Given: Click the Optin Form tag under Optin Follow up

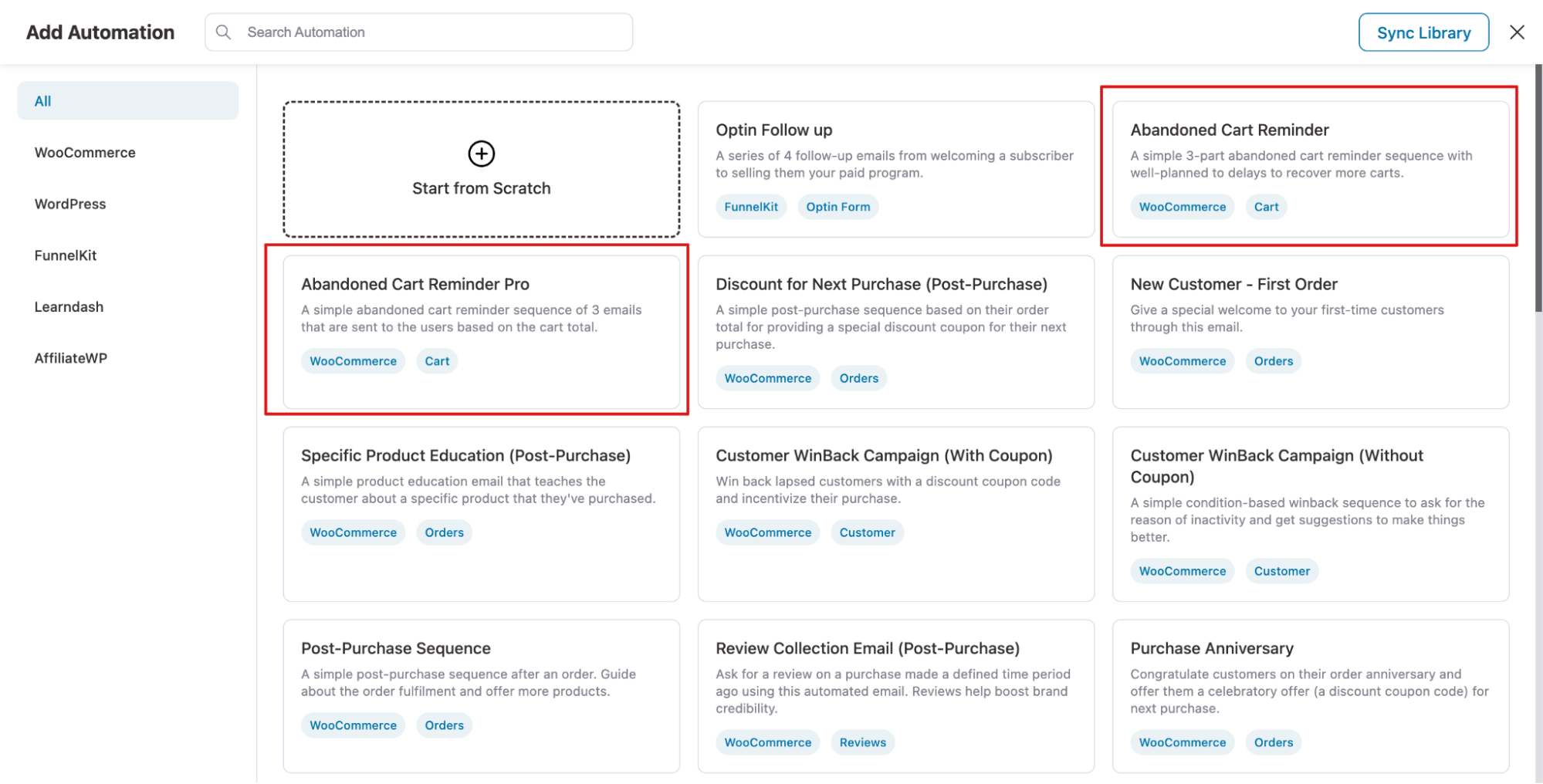Looking at the screenshot, I should coord(837,206).
